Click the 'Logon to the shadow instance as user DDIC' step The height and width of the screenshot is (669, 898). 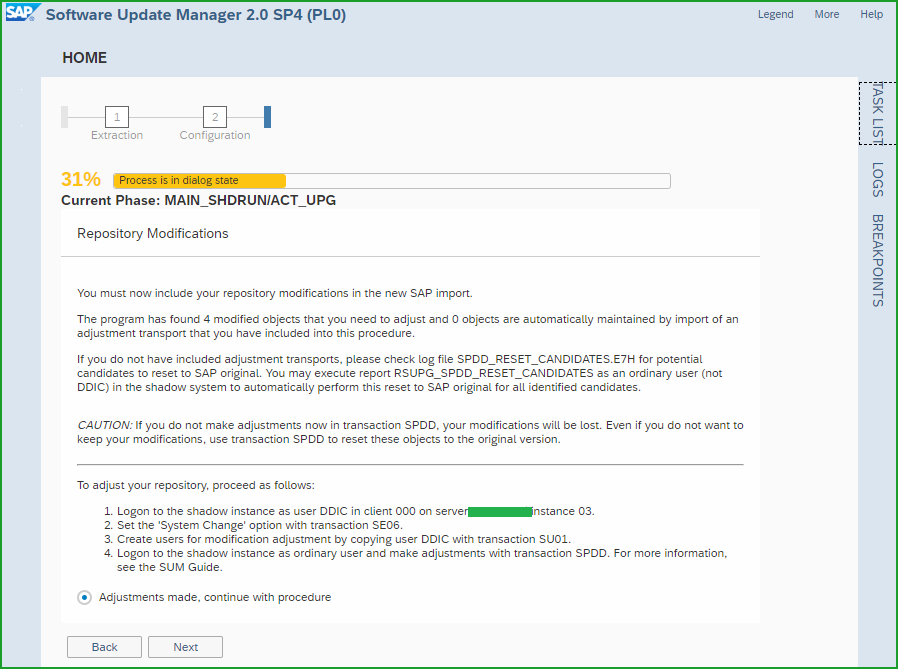(x=356, y=511)
